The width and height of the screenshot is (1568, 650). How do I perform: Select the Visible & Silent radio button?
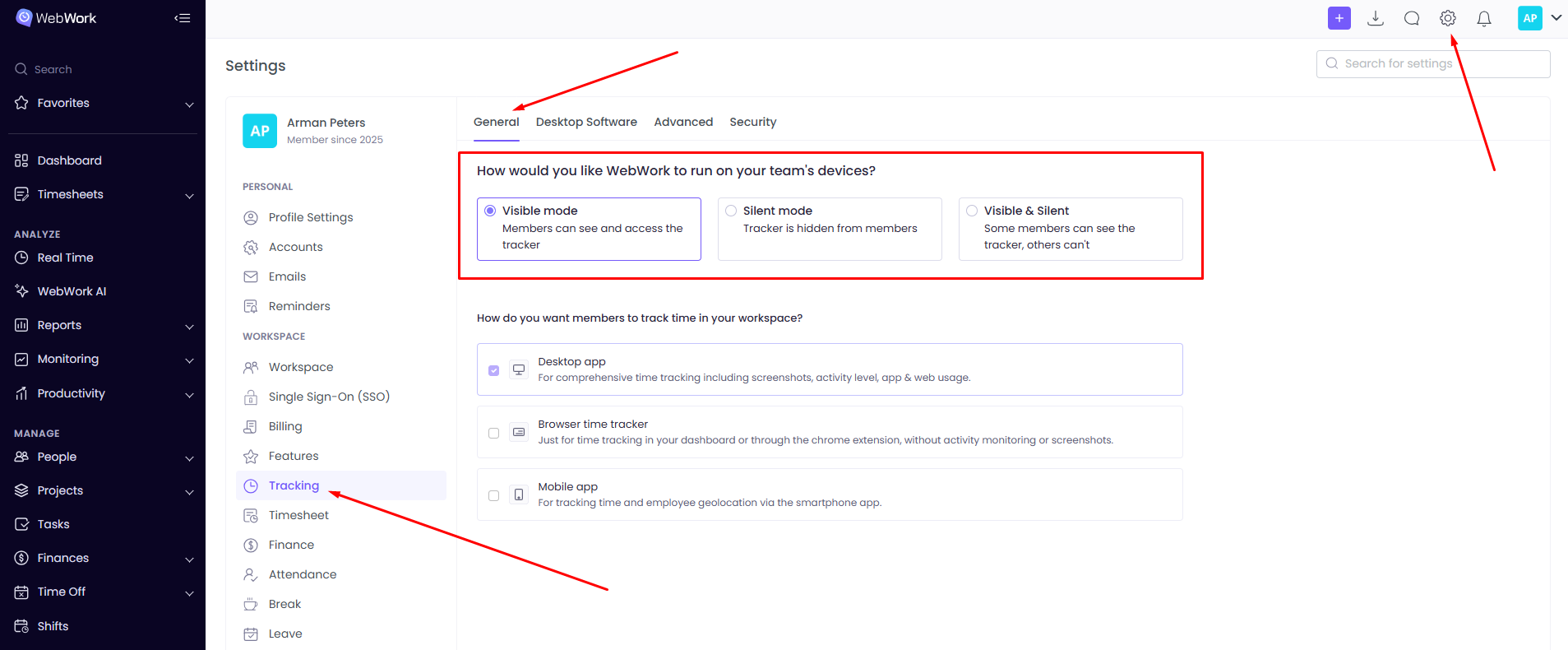[x=972, y=211]
